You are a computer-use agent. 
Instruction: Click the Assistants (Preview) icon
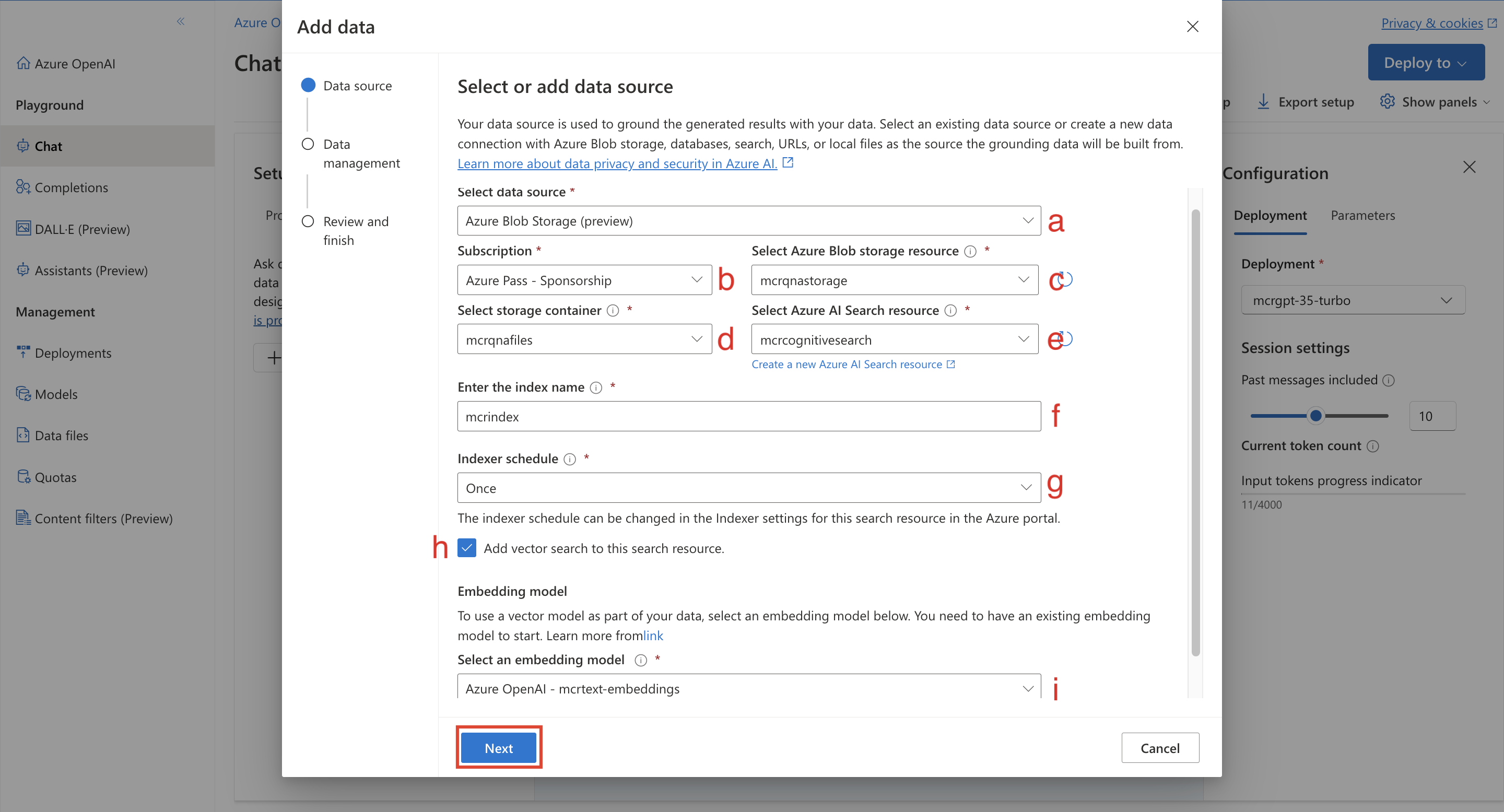23,269
